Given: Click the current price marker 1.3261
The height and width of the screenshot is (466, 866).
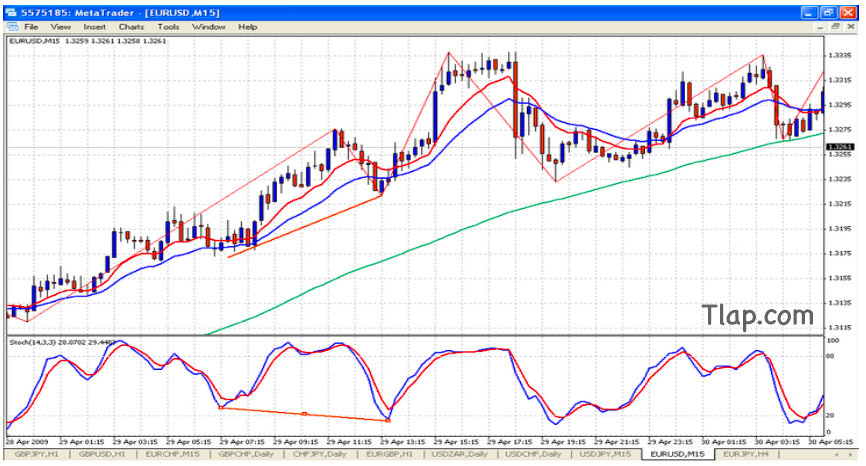Looking at the screenshot, I should pyautogui.click(x=840, y=147).
